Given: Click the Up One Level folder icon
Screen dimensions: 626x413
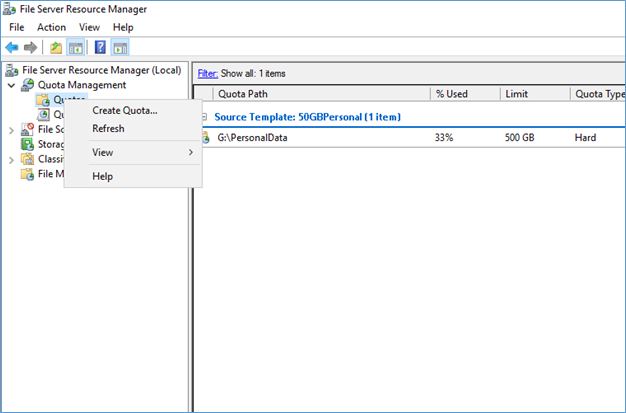Looking at the screenshot, I should click(56, 47).
